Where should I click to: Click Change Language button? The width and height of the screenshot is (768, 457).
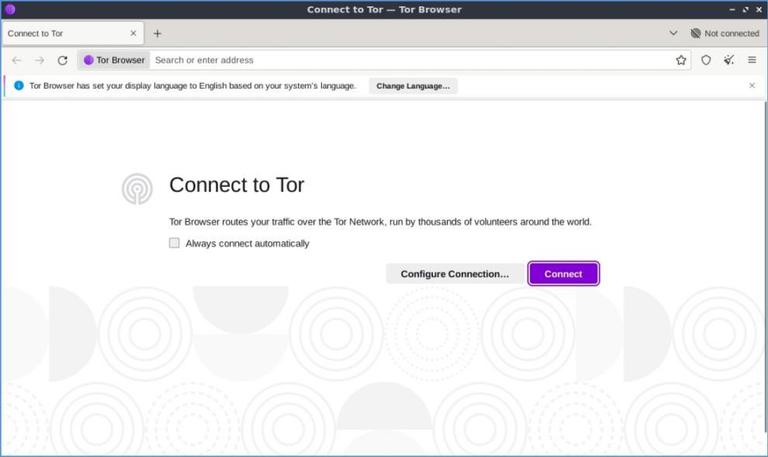click(x=413, y=86)
